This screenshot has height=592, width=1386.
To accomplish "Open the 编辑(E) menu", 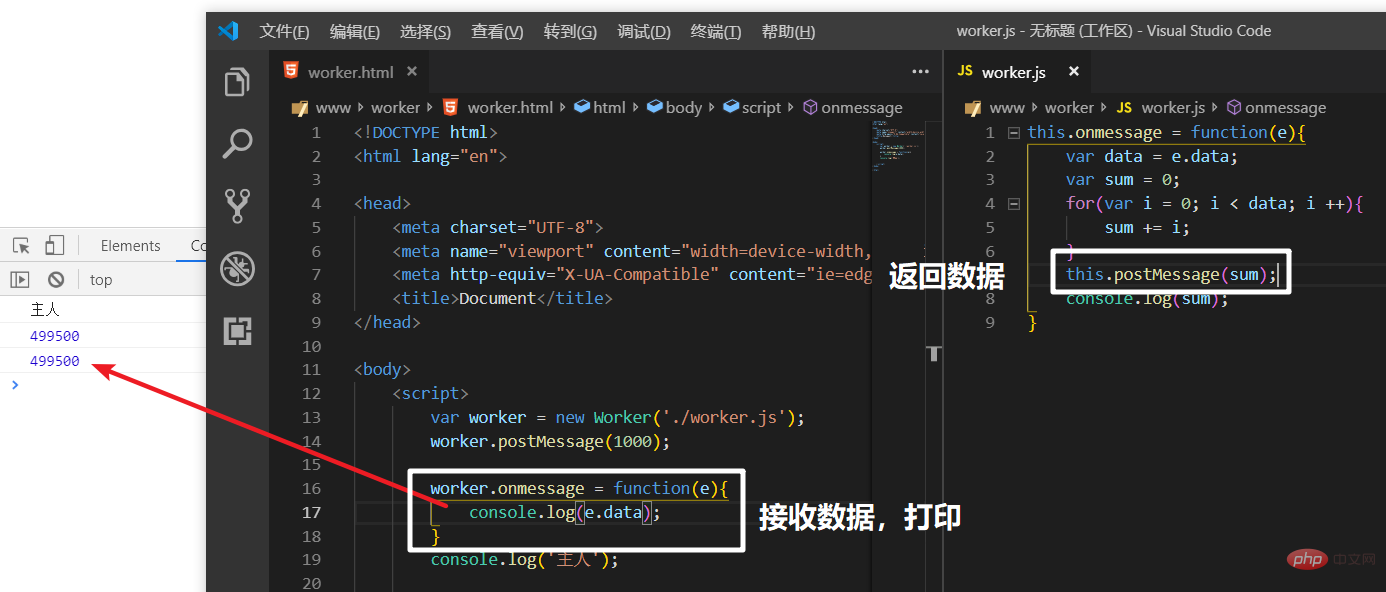I will 355,31.
